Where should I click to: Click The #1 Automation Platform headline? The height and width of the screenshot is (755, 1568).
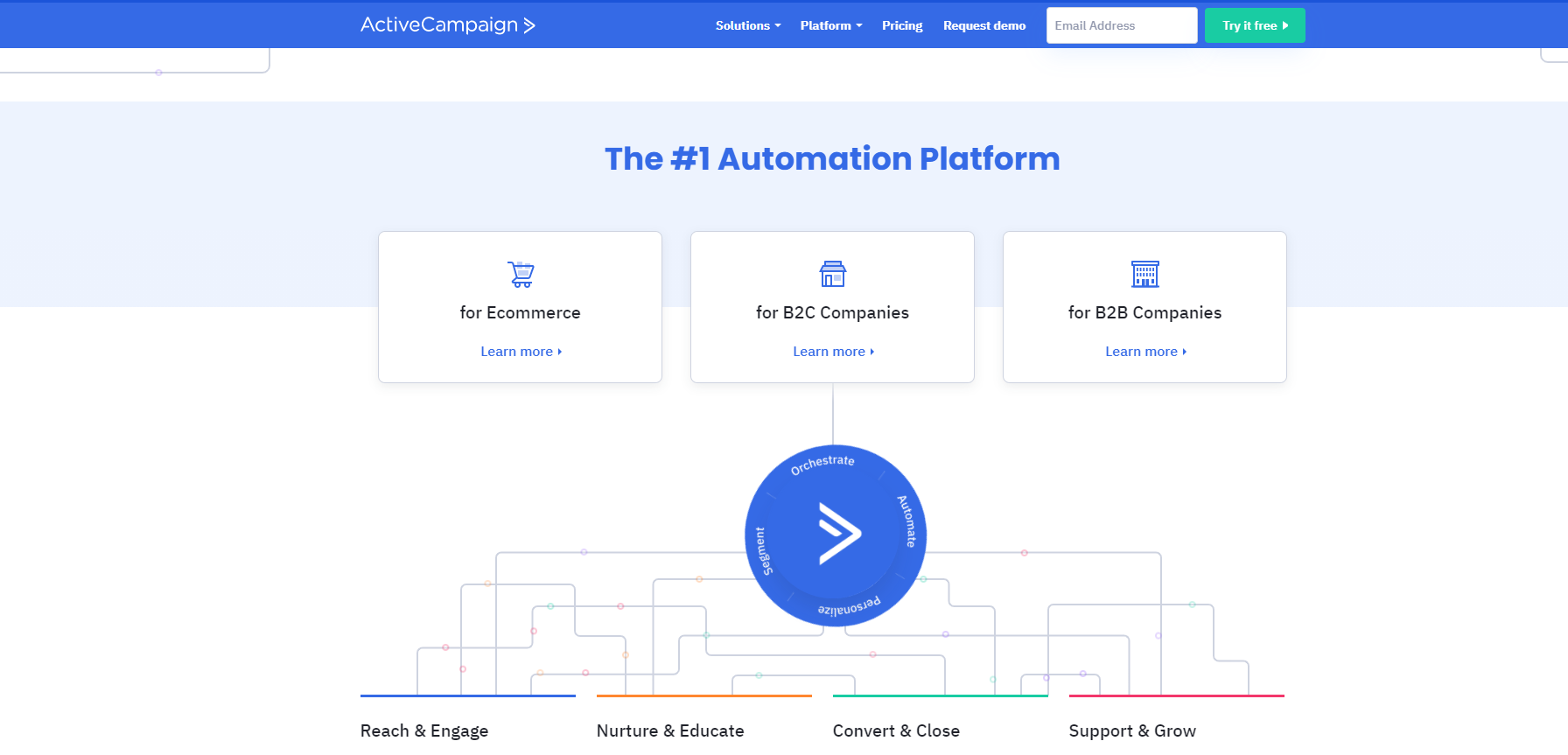832,158
